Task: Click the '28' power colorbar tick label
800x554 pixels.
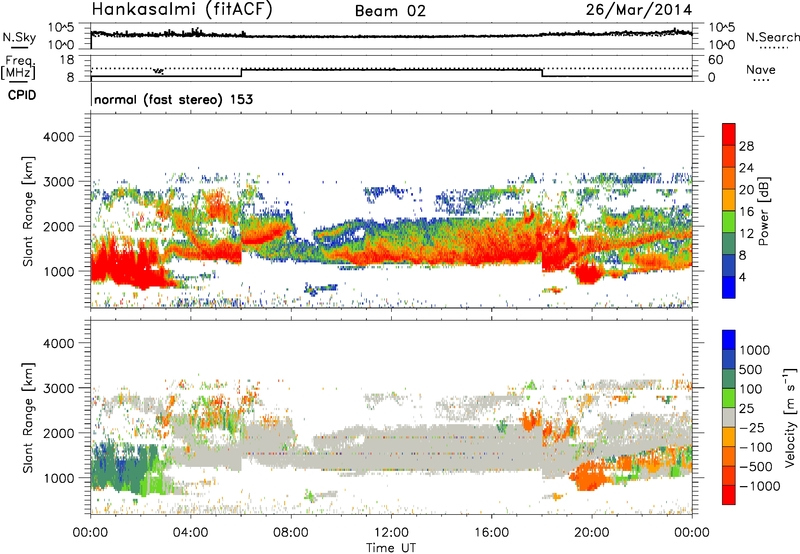Action: 746,146
